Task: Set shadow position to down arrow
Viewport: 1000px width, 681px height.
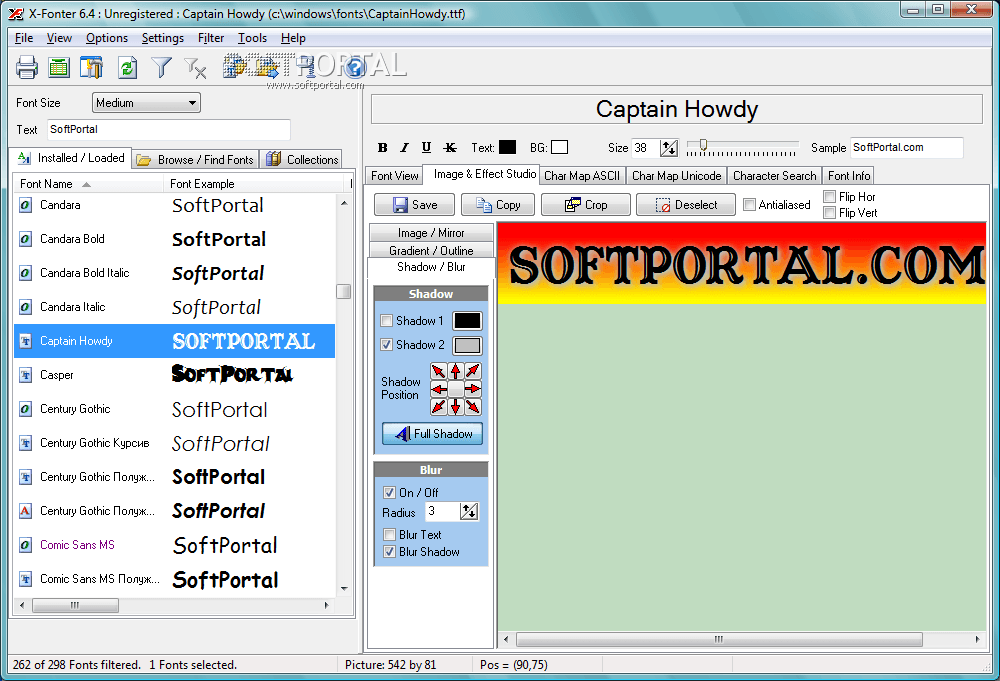Action: (x=456, y=407)
